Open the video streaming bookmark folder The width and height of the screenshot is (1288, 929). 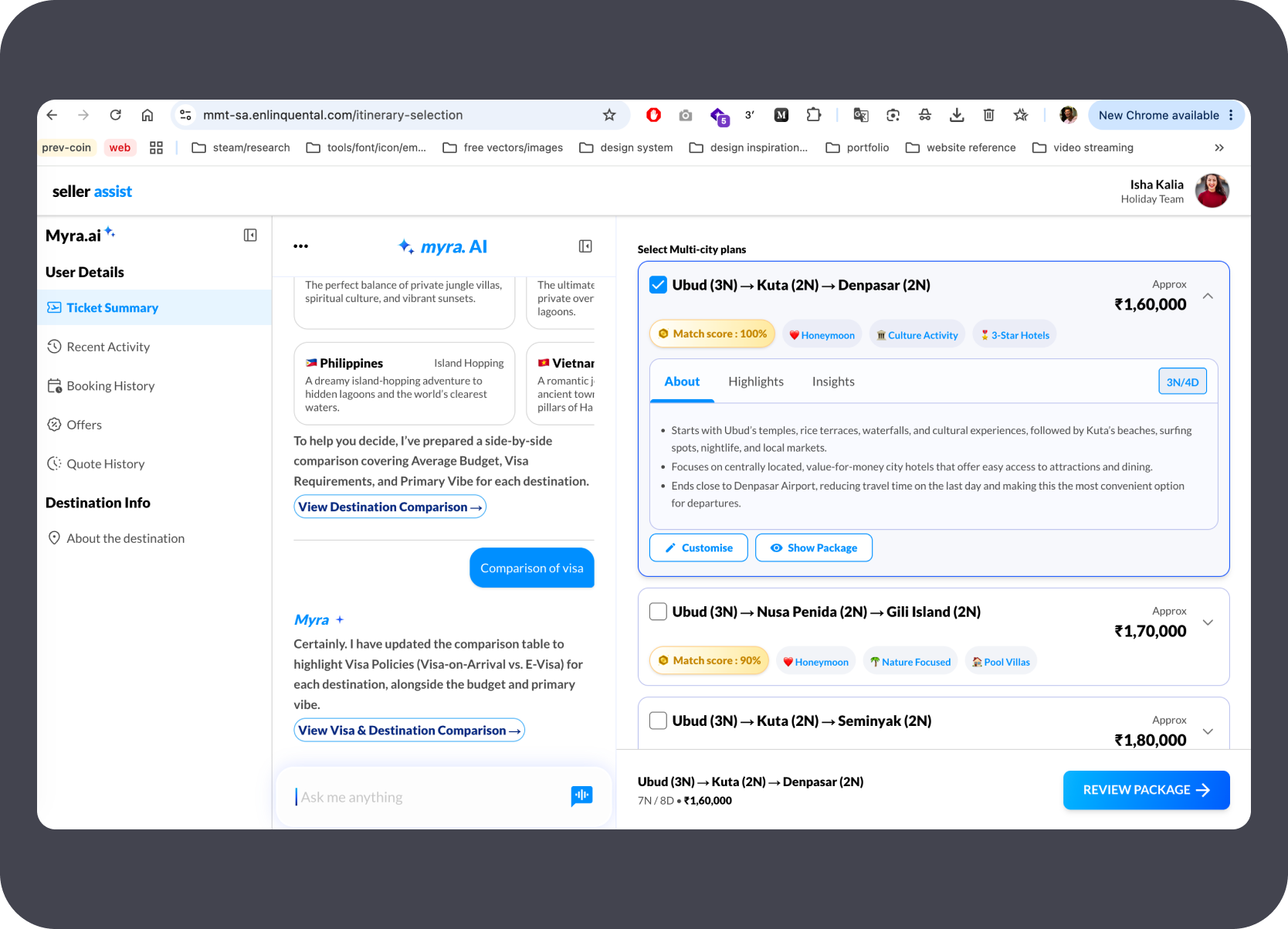click(x=1083, y=147)
